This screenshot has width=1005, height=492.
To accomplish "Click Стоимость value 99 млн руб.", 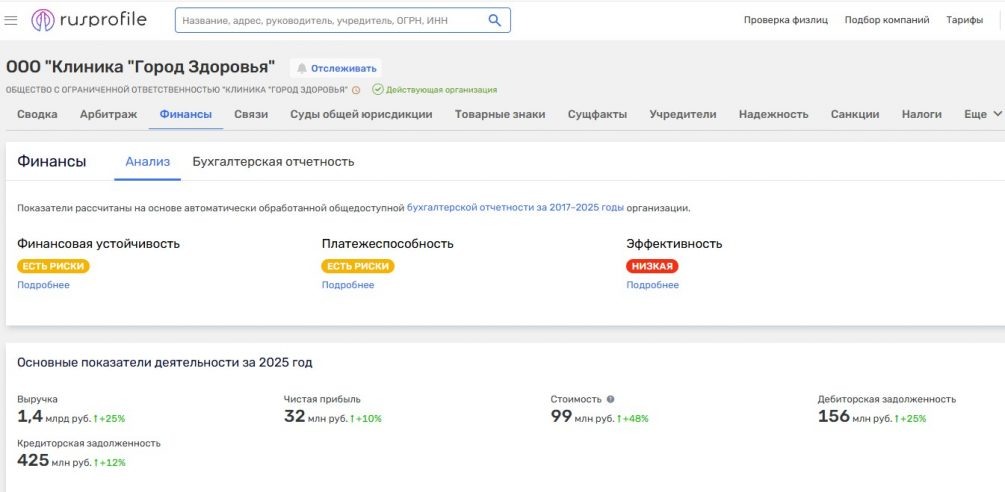I will (x=583, y=417).
